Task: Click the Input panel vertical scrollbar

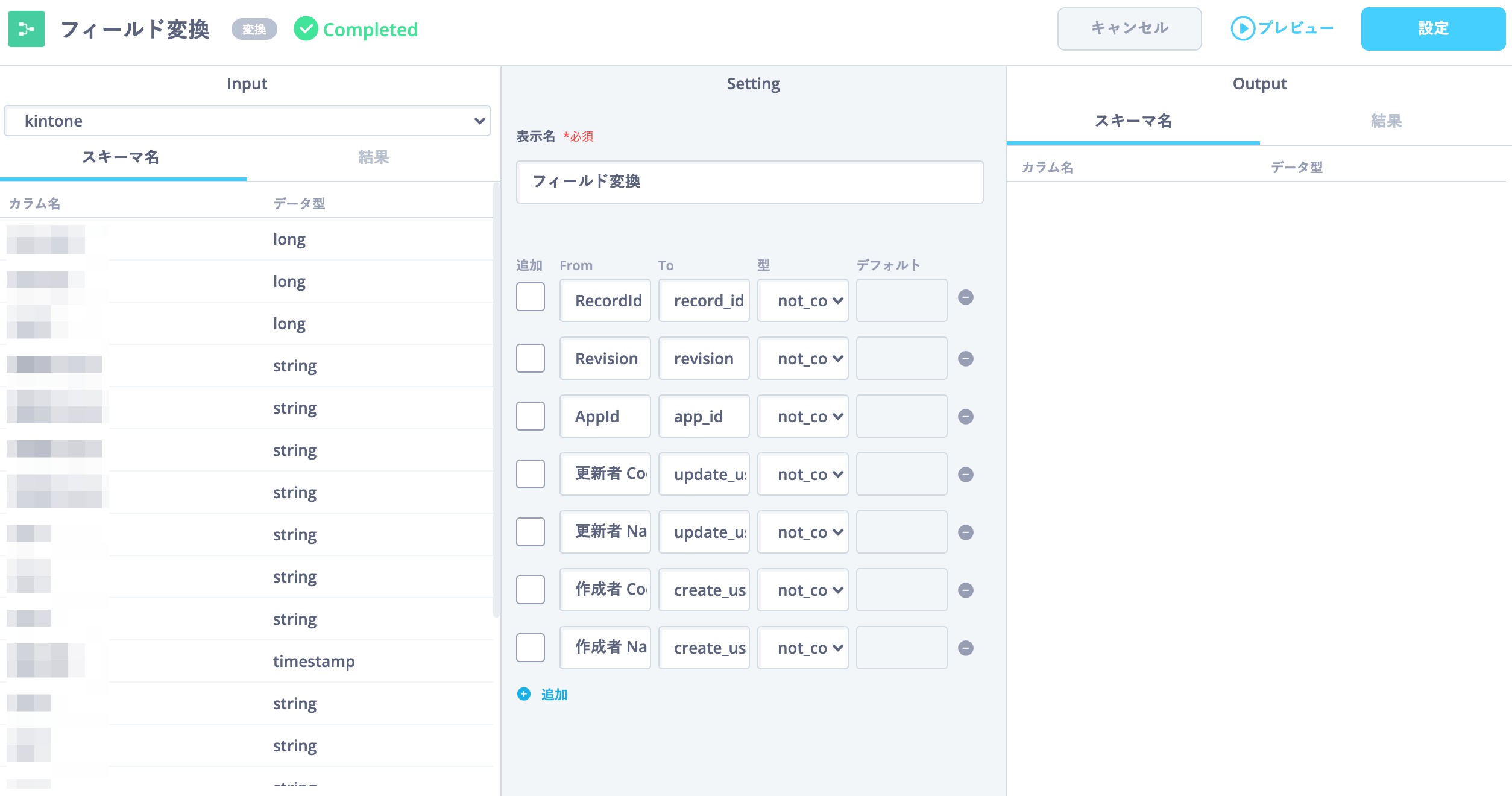Action: tap(496, 399)
